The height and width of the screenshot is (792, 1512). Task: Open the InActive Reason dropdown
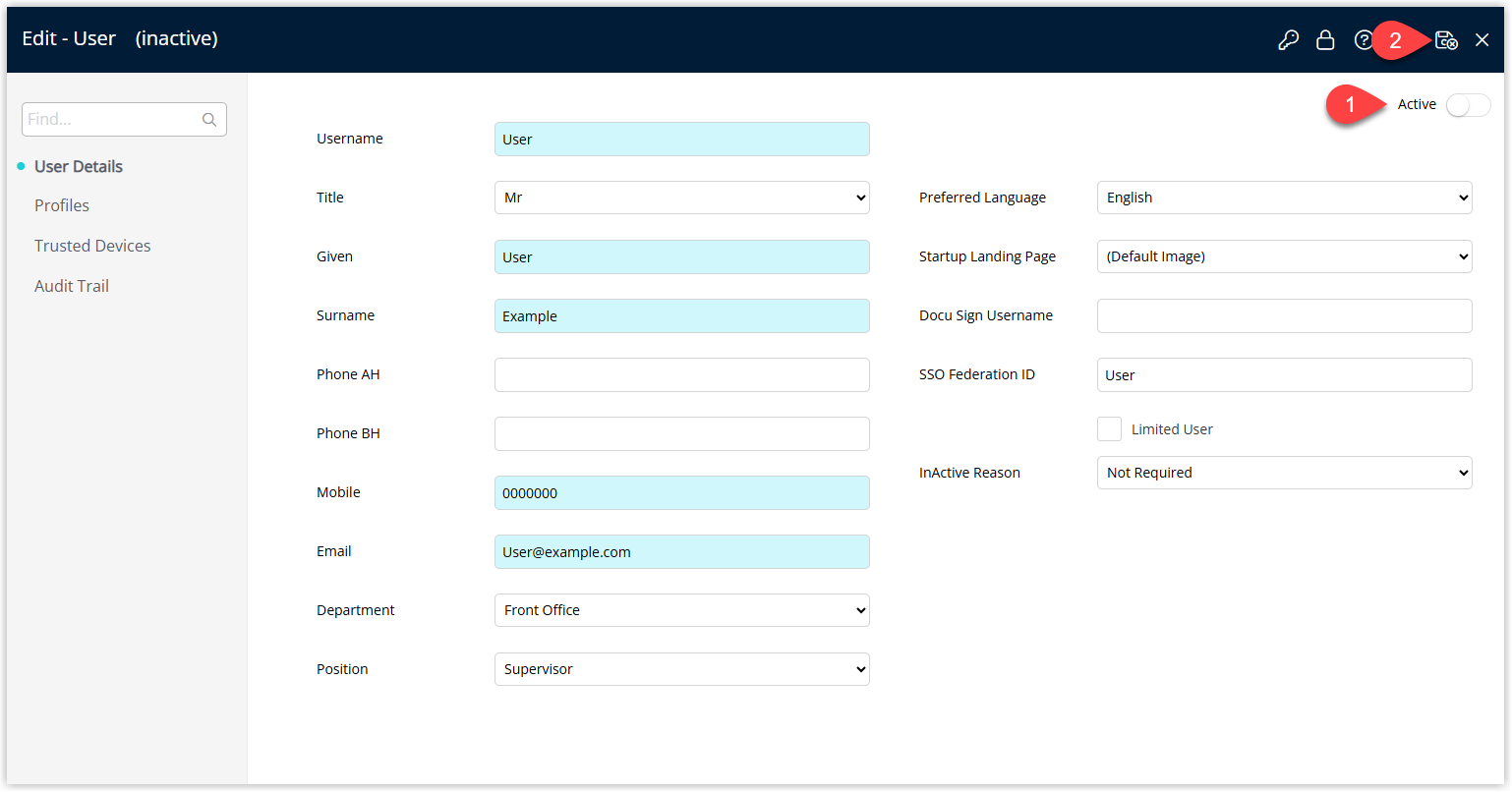pos(1284,473)
